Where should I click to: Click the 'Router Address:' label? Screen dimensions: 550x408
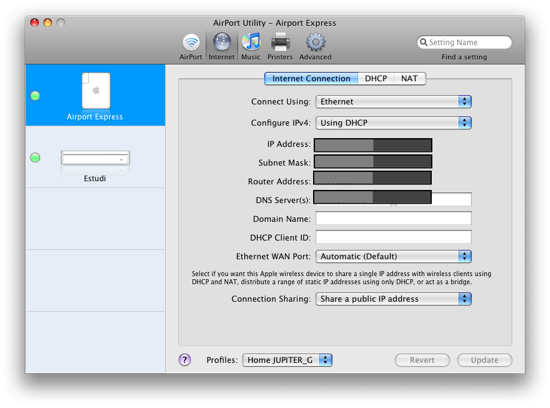[x=279, y=181]
